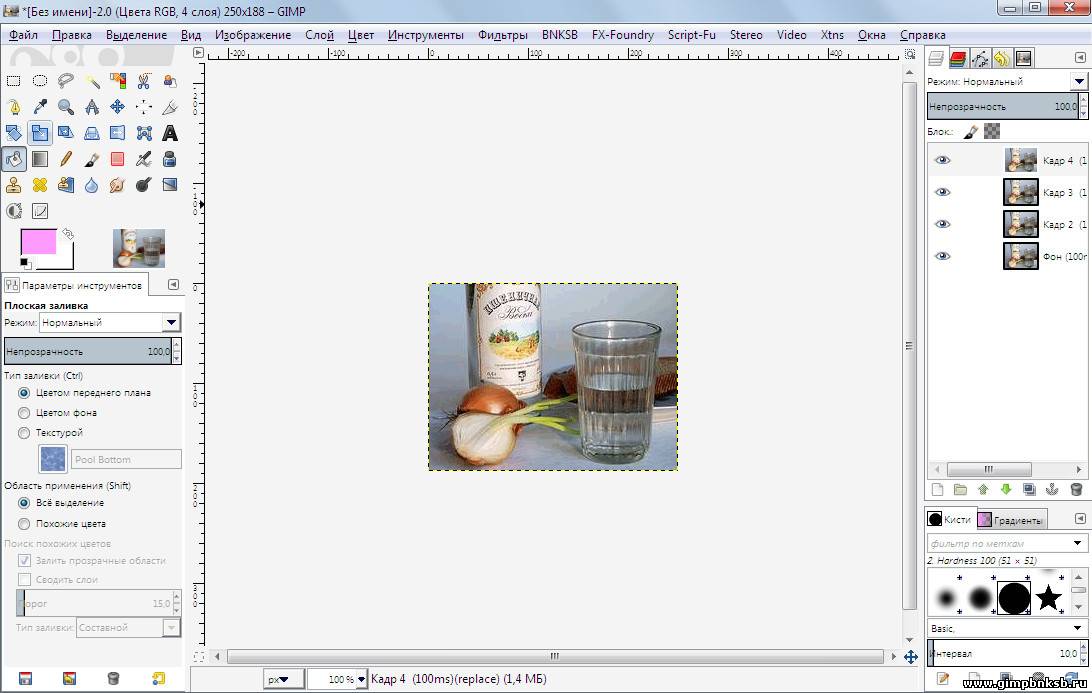Select the Smudge finger tool
This screenshot has height=693, width=1092.
[x=118, y=185]
